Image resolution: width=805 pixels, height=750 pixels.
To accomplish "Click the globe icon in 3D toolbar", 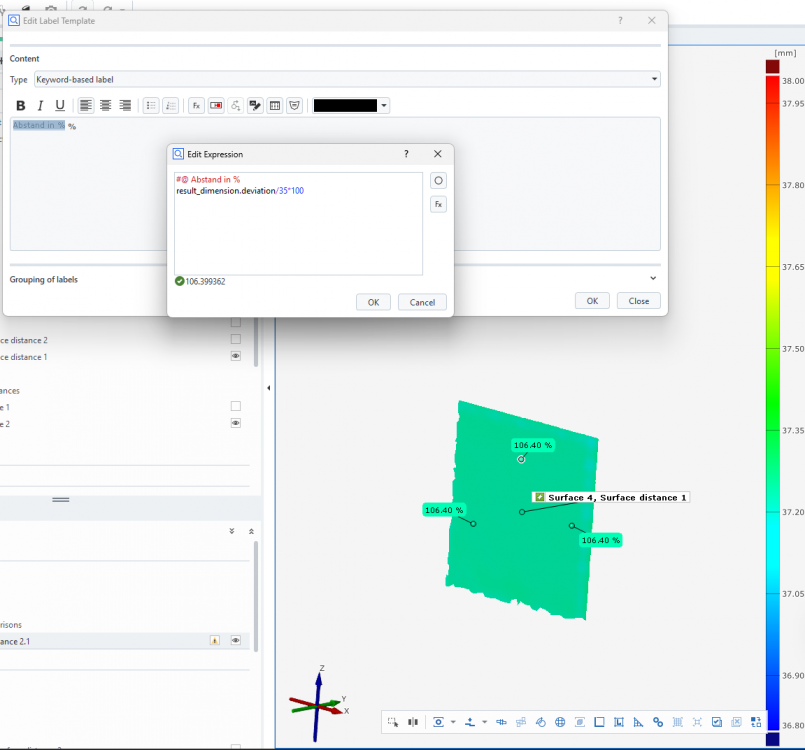I will (x=560, y=722).
